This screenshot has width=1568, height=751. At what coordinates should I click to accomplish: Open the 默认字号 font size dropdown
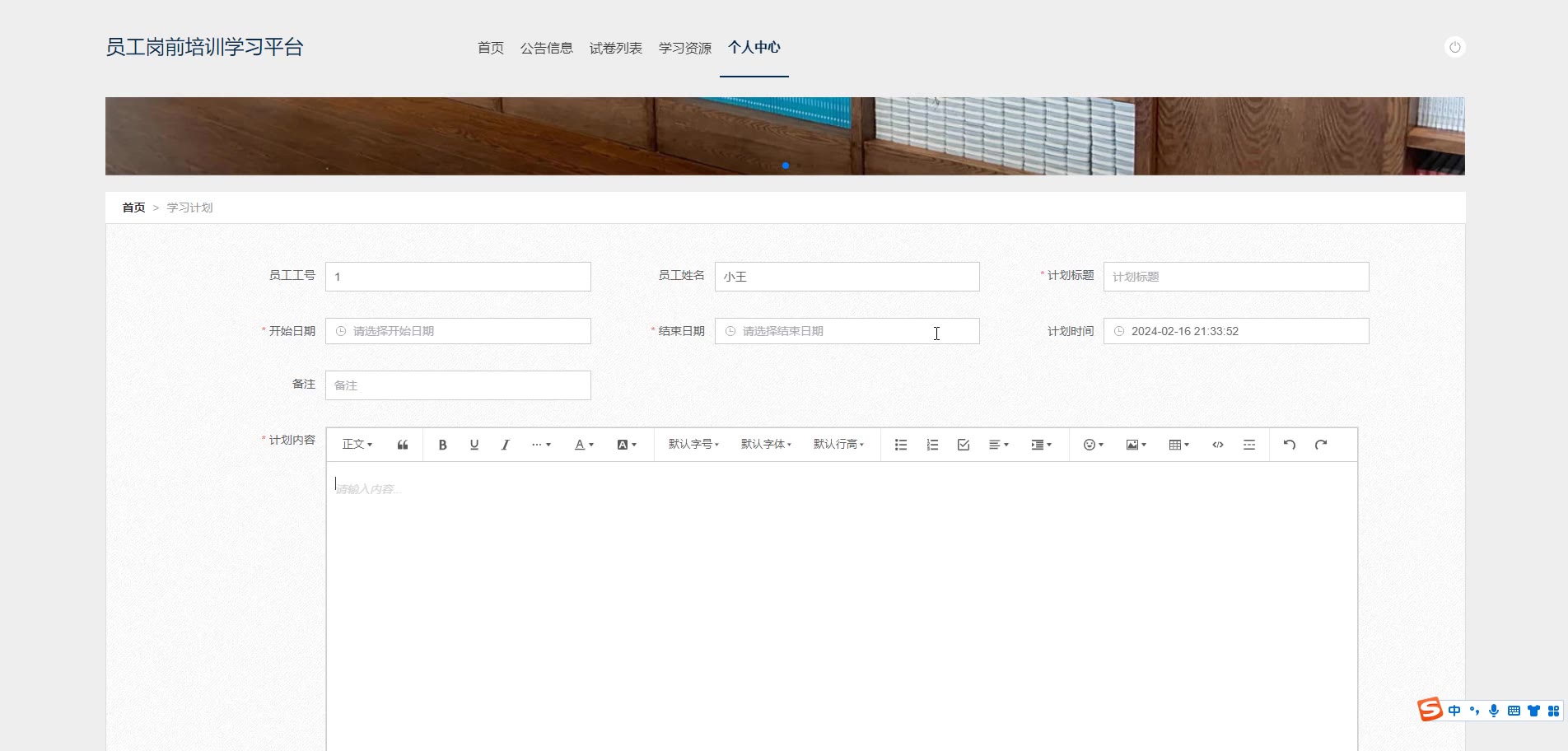(x=693, y=445)
